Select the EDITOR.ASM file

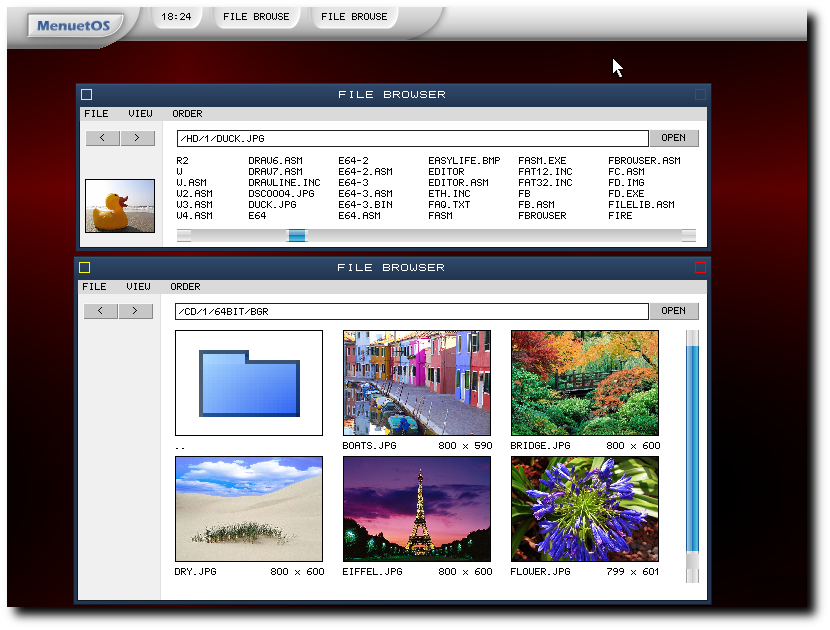click(458, 183)
